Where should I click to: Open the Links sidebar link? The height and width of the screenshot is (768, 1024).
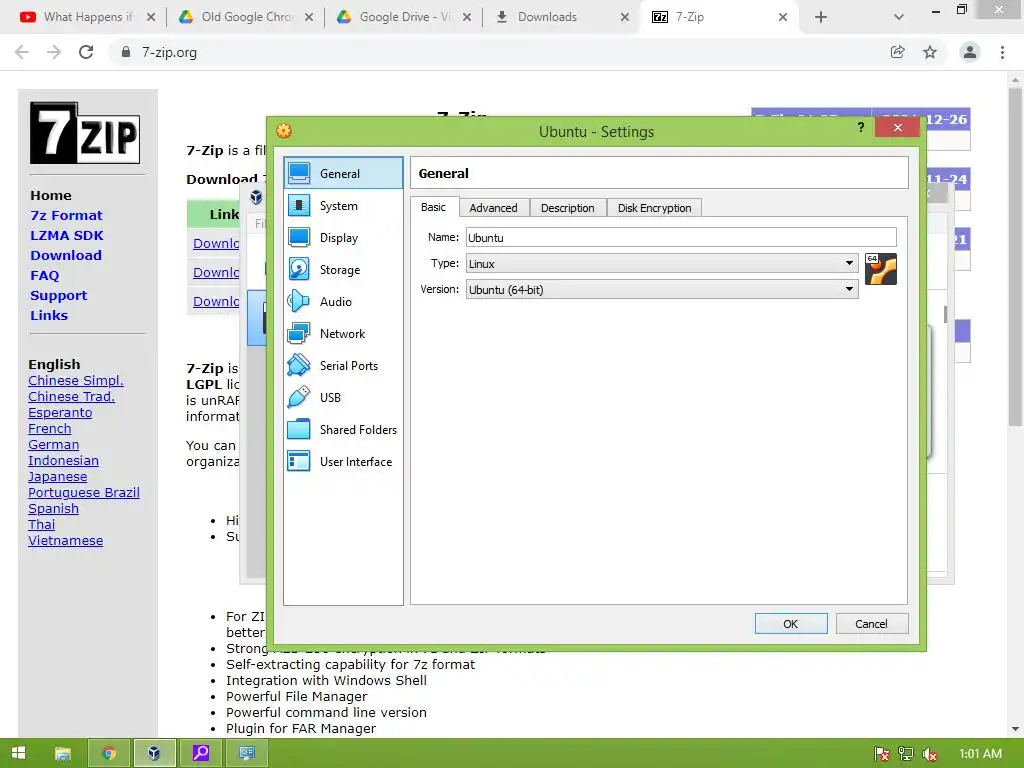click(x=49, y=315)
